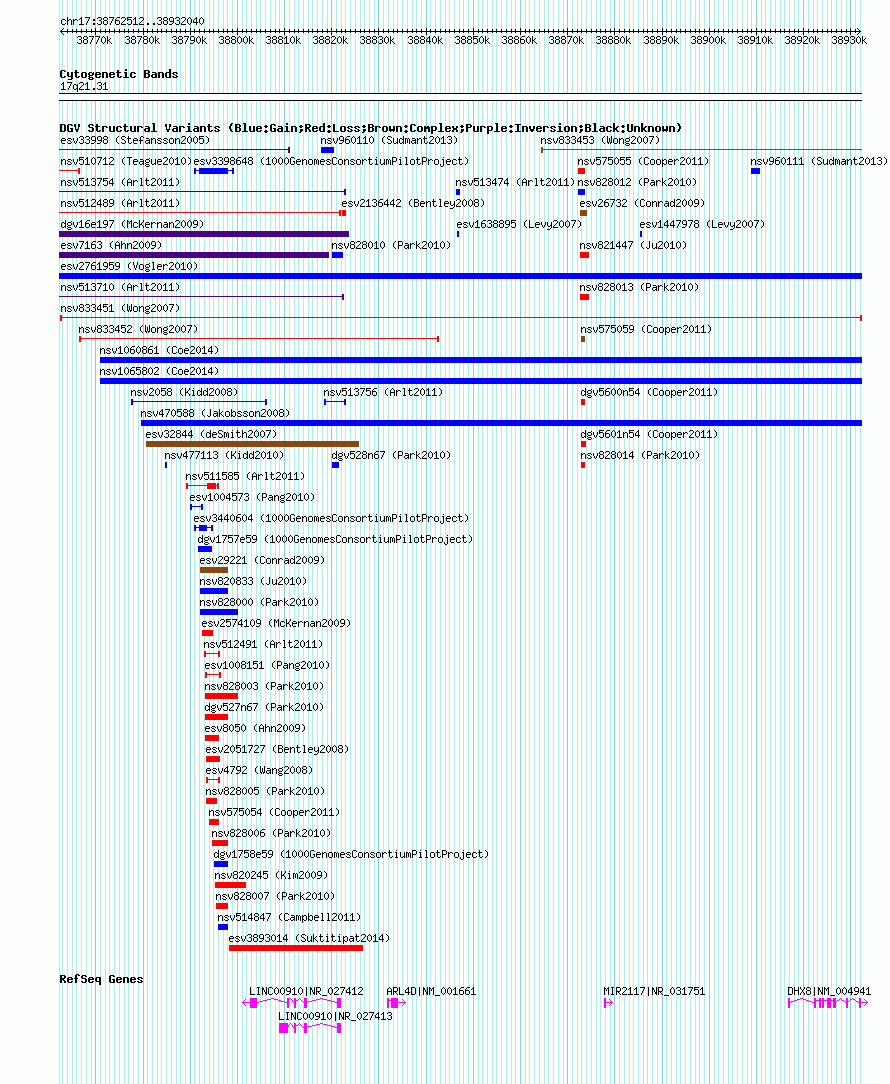Click nsv513754 (Arlt2011) label
The width and height of the screenshot is (890, 1084).
pos(120,183)
